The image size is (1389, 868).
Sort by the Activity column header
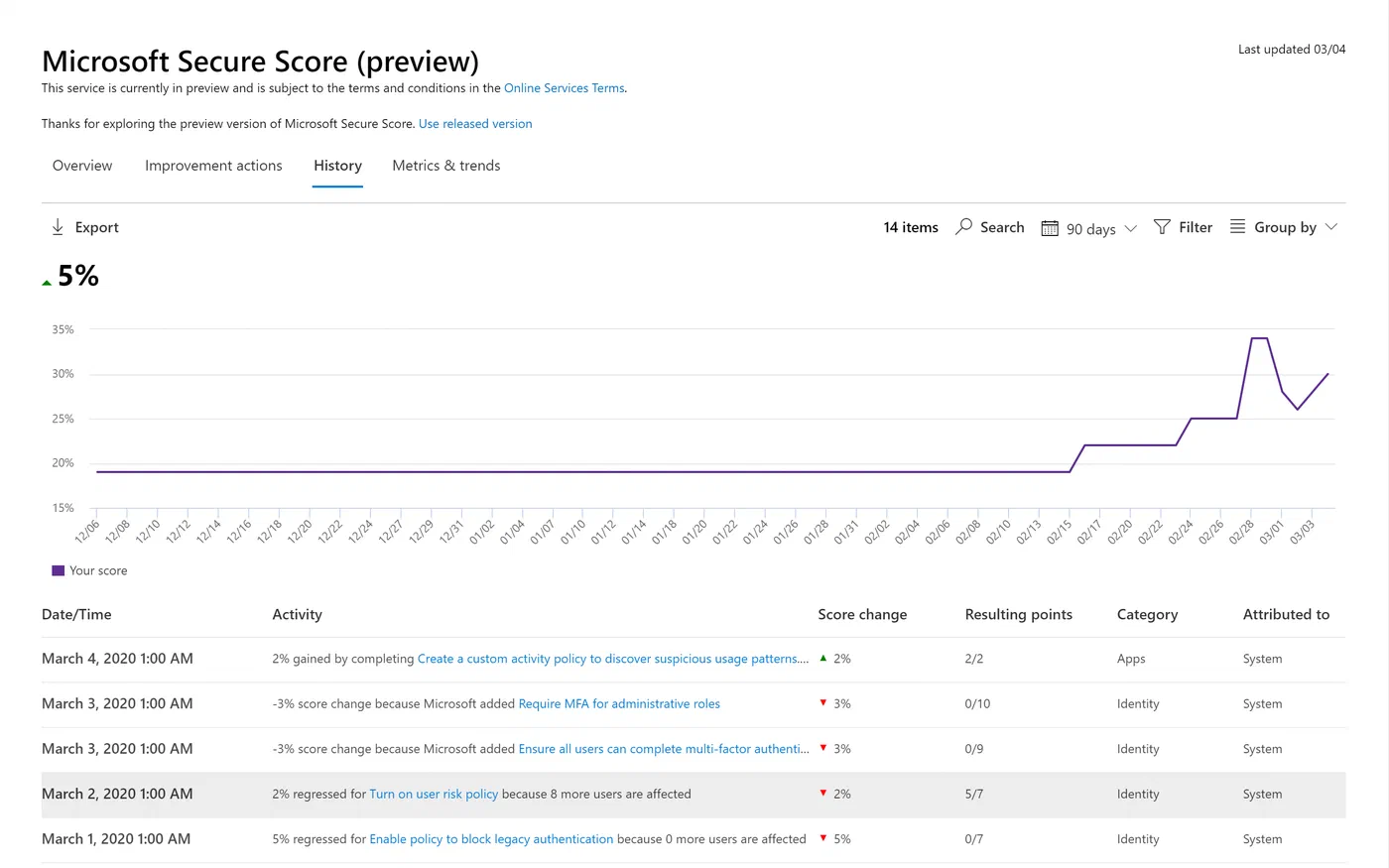pyautogui.click(x=298, y=614)
